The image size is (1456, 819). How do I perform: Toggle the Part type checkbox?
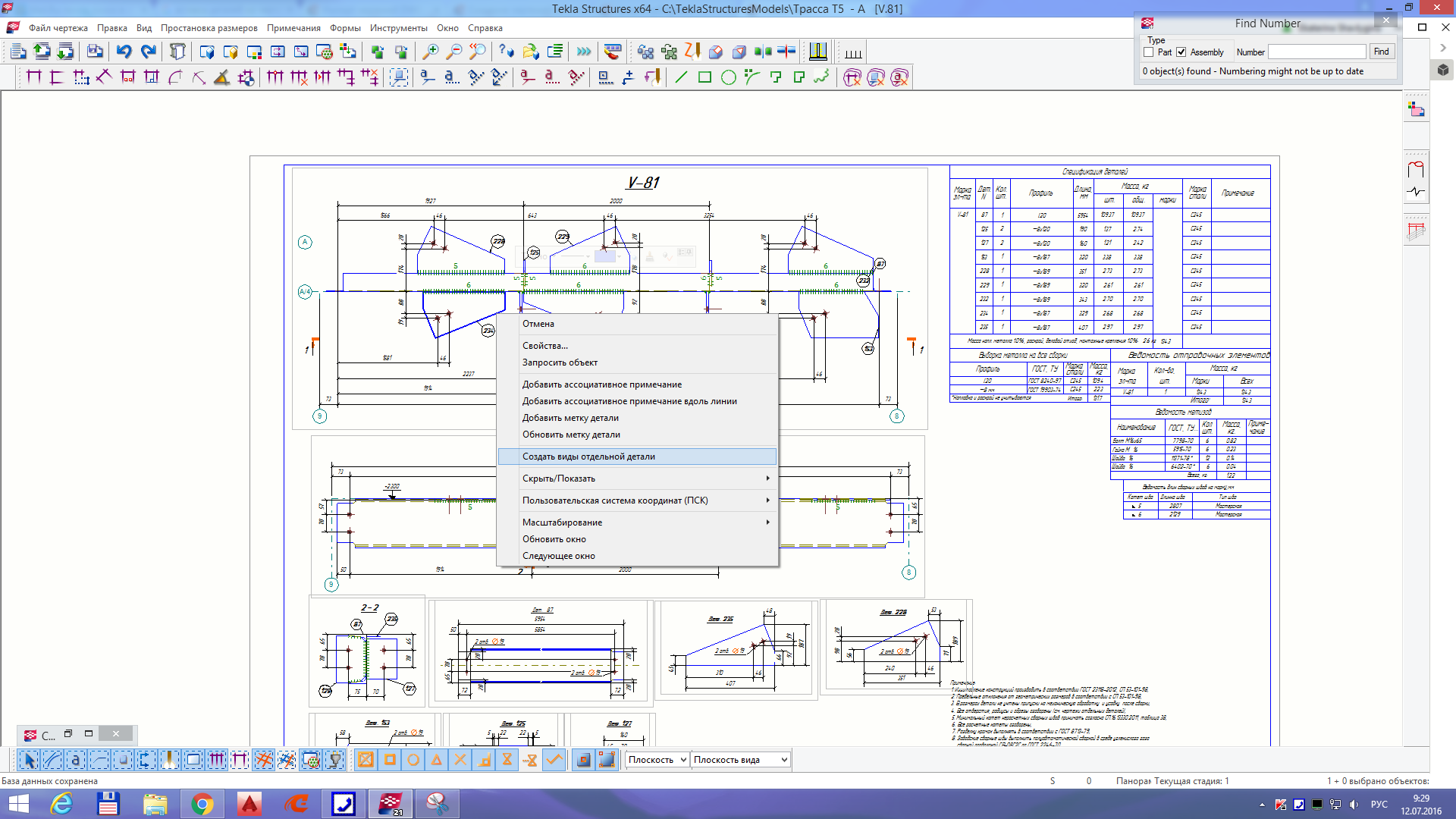(1149, 52)
